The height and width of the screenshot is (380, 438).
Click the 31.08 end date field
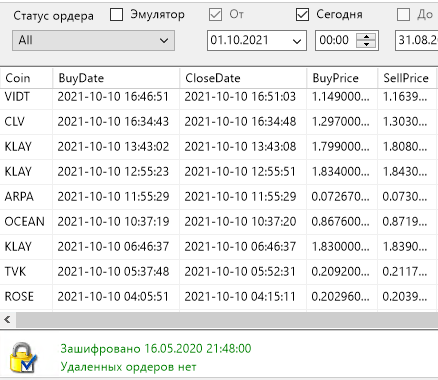417,41
